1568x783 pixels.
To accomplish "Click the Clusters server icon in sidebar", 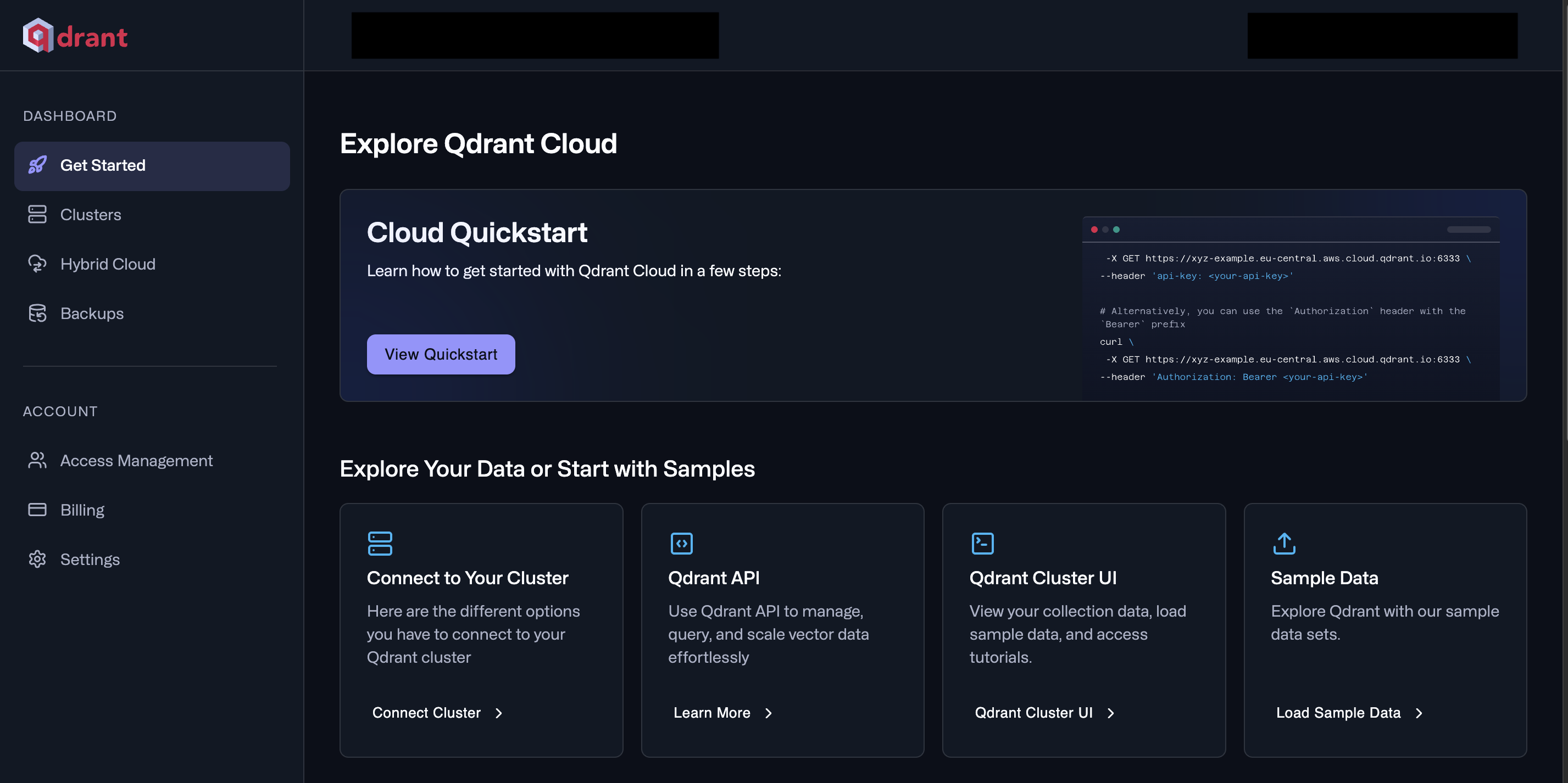I will tap(37, 215).
